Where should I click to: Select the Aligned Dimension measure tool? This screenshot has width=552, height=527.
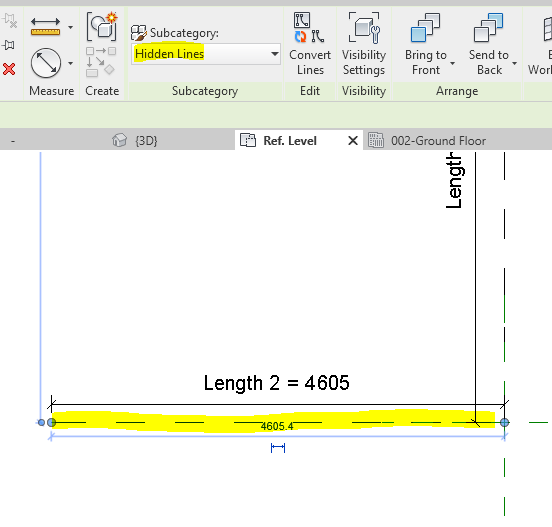coord(45,27)
